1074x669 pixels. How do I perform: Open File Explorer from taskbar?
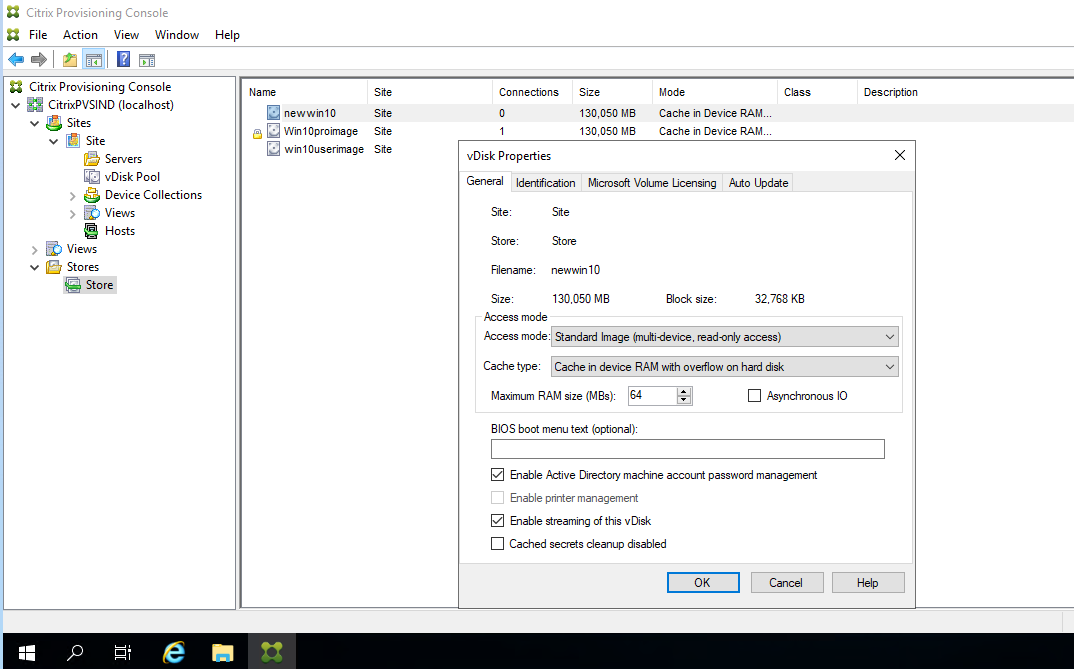(222, 652)
